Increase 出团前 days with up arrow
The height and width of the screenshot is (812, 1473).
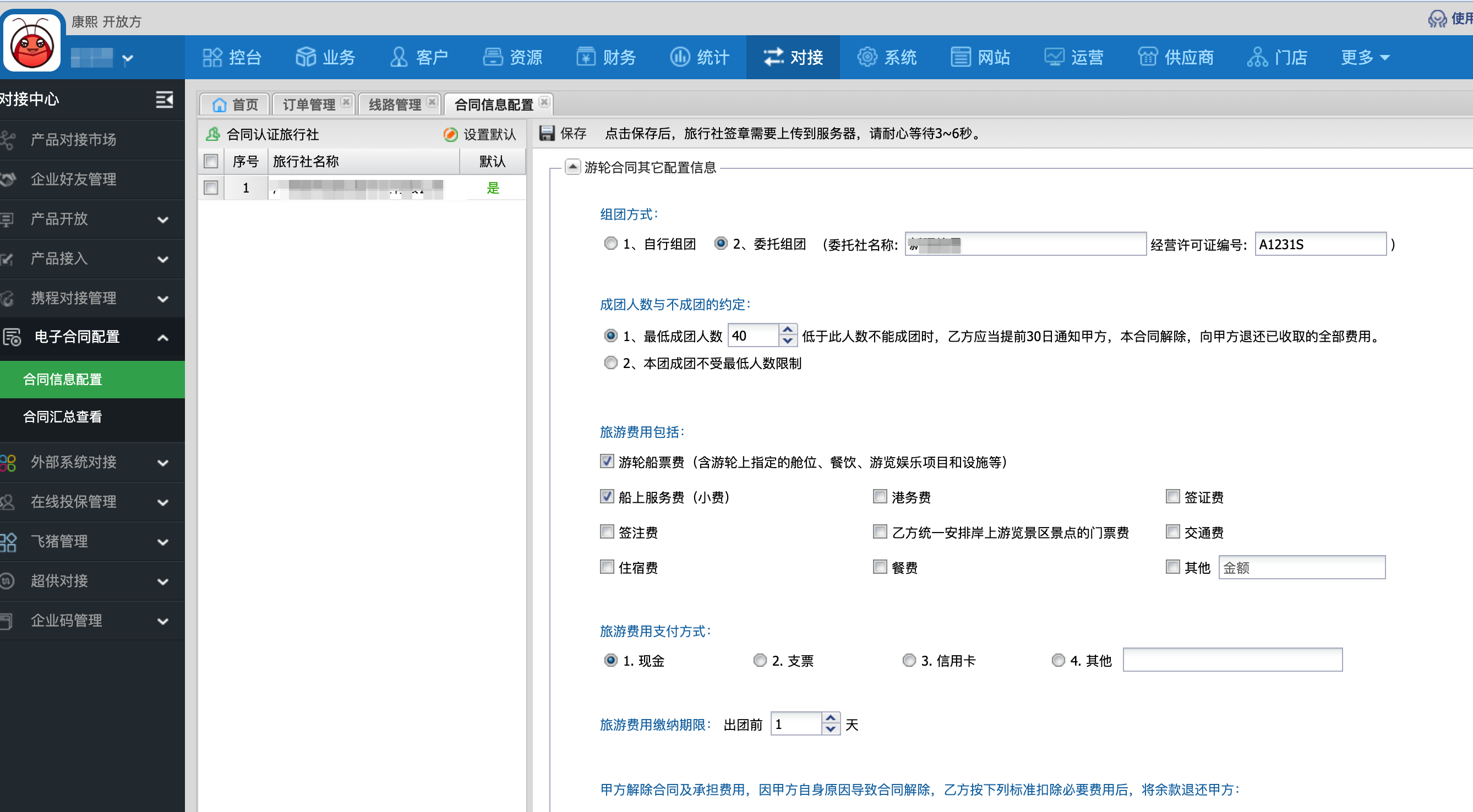(830, 718)
